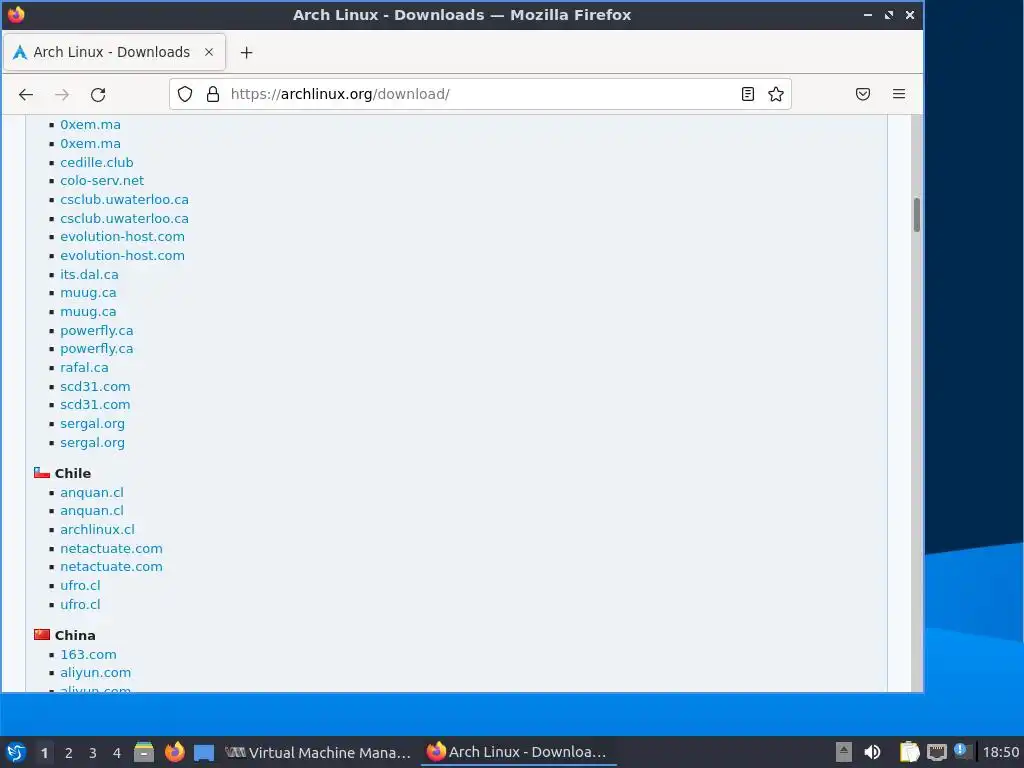The image size is (1024, 768).
Task: Click the China country heading
Action: (75, 635)
